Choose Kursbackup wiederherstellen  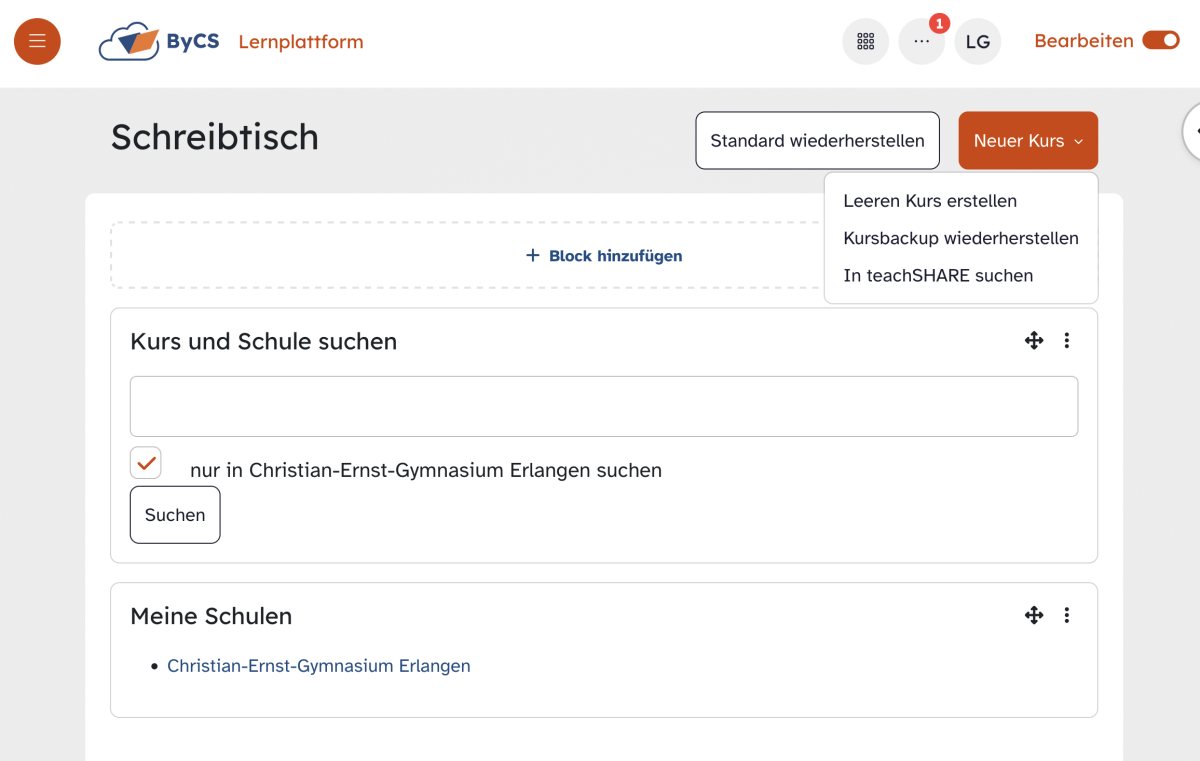coord(960,238)
